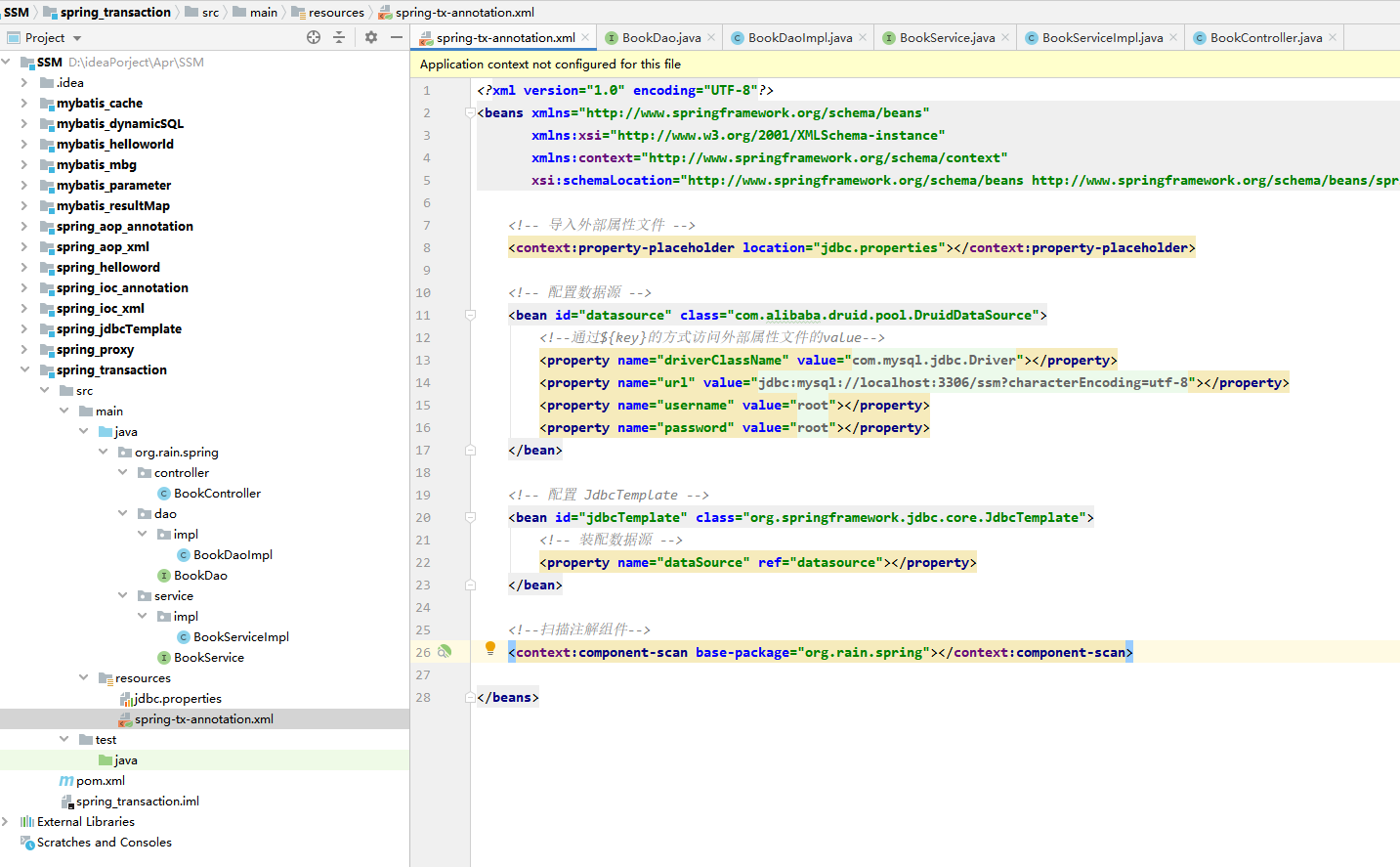The height and width of the screenshot is (867, 1400).
Task: Close the BookDao.java tab
Action: click(x=711, y=37)
